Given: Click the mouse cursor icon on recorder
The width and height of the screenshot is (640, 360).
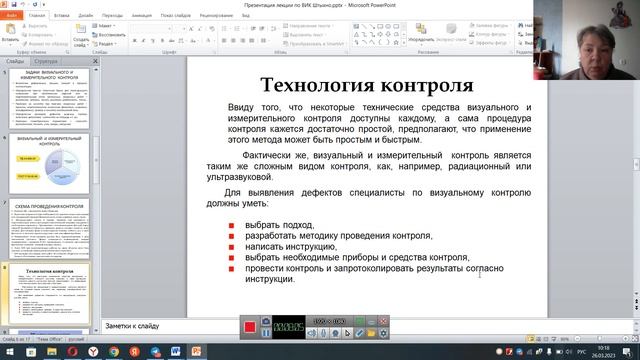Looking at the screenshot, I should [x=347, y=333].
